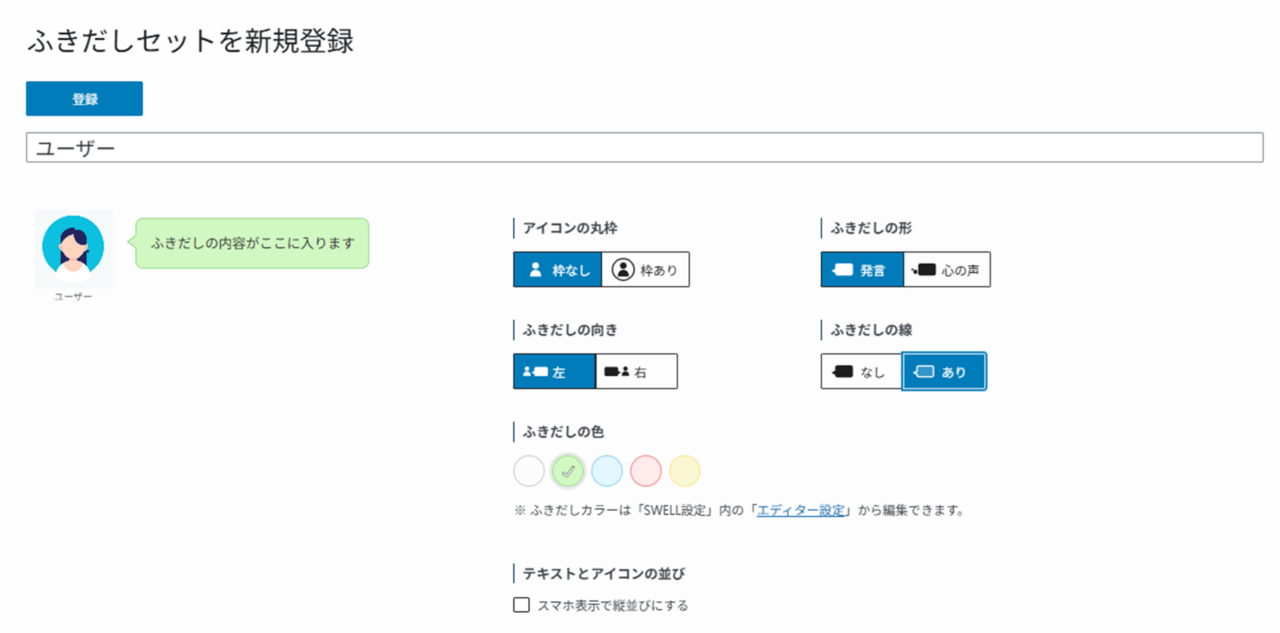1280x633 pixels.
Task: Set bubble direction to 左
Action: pos(554,372)
